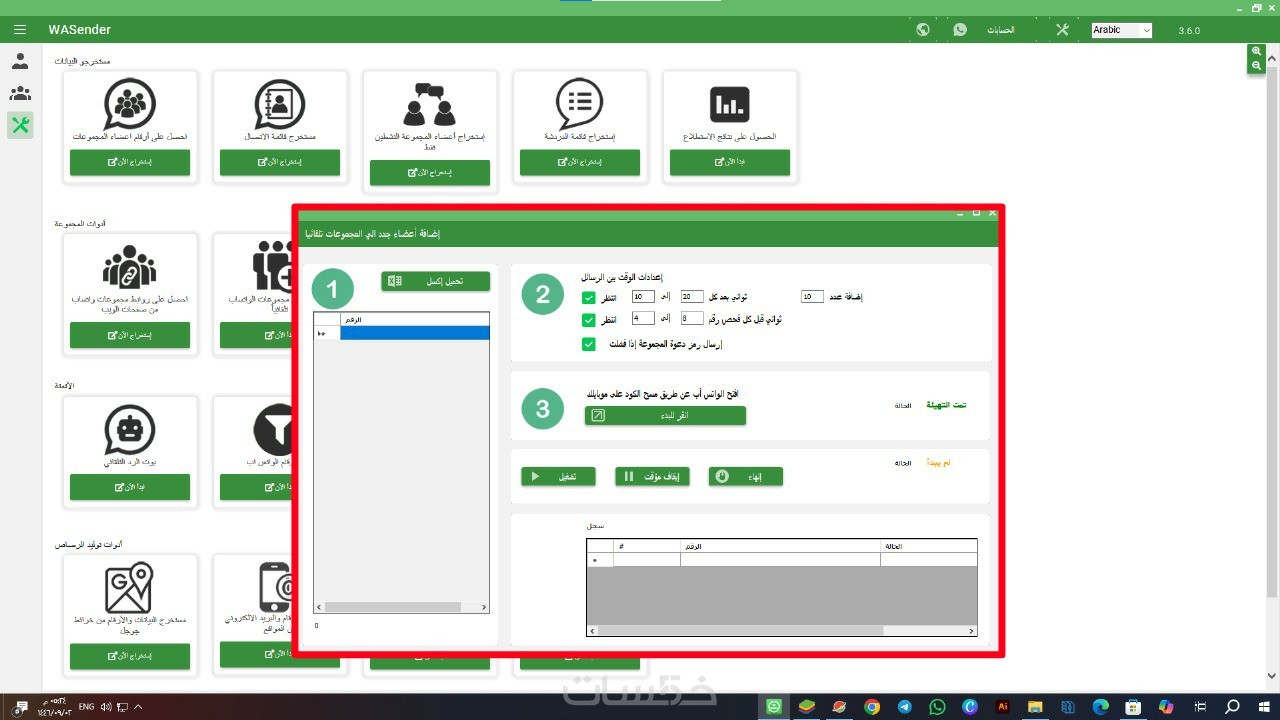Toggle first انتظر wait checkbox
Screen dimensions: 1280x720
click(x=588, y=298)
